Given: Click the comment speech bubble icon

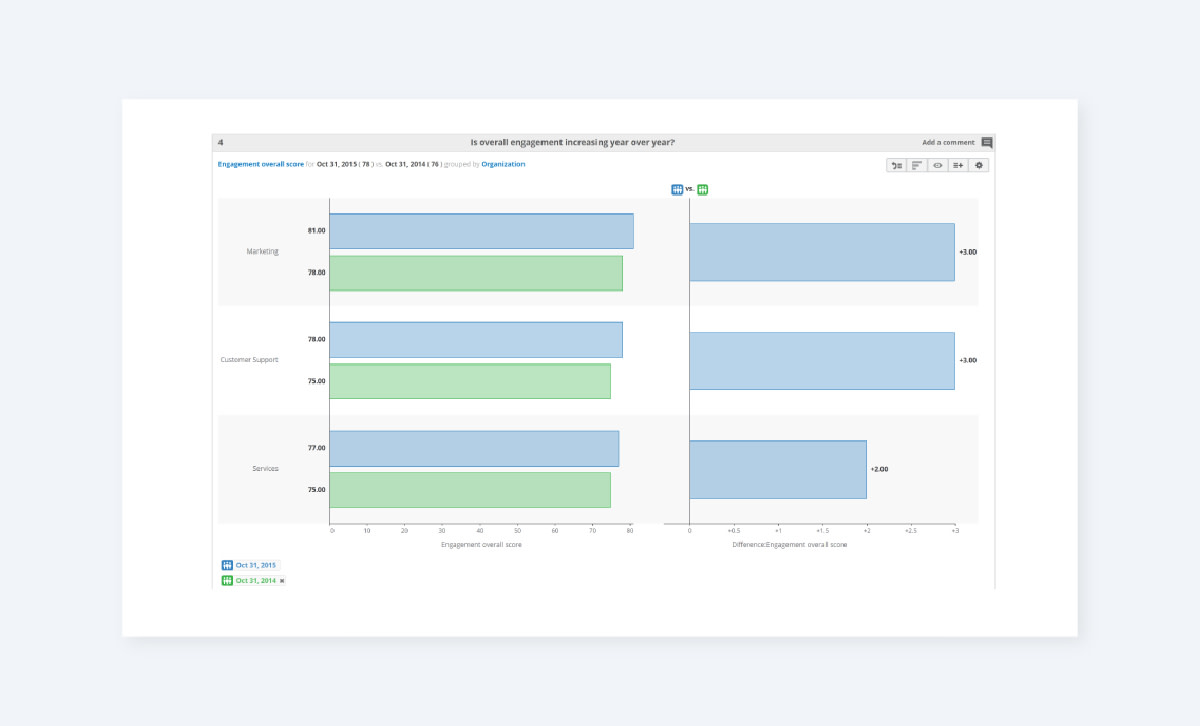Looking at the screenshot, I should 987,143.
